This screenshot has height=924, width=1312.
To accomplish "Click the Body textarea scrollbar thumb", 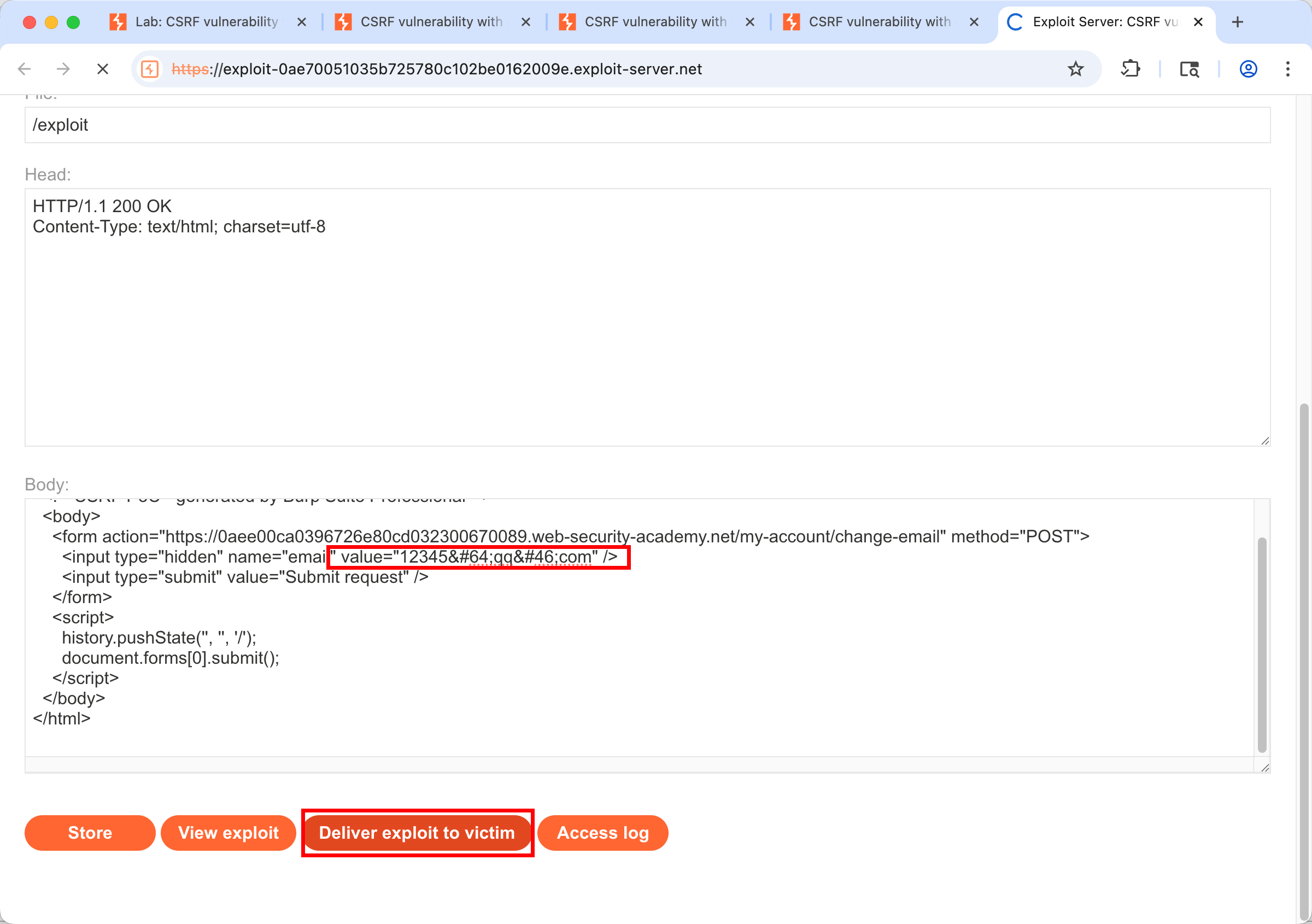I will 1262,645.
